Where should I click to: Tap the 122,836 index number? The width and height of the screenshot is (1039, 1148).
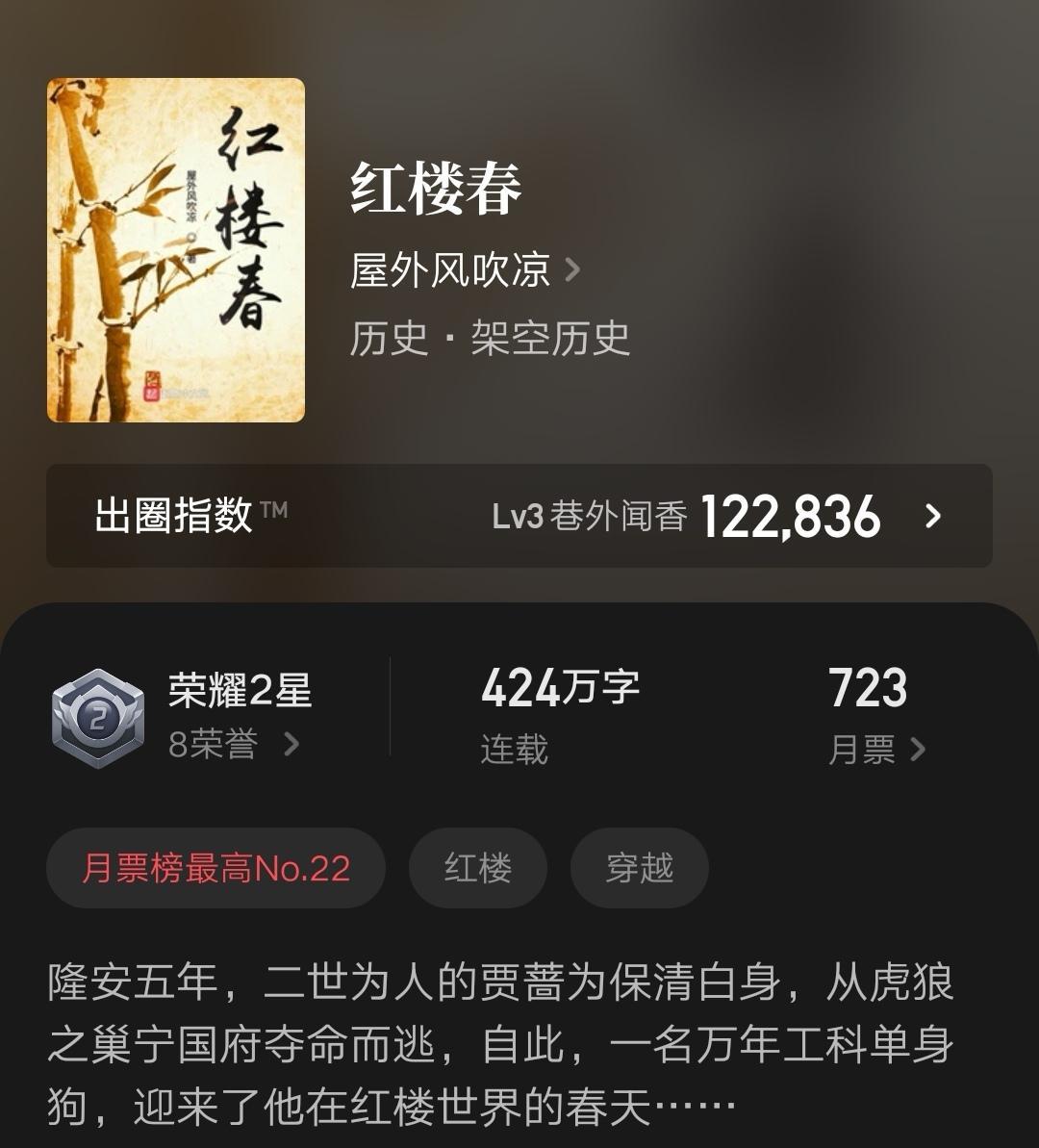(791, 516)
